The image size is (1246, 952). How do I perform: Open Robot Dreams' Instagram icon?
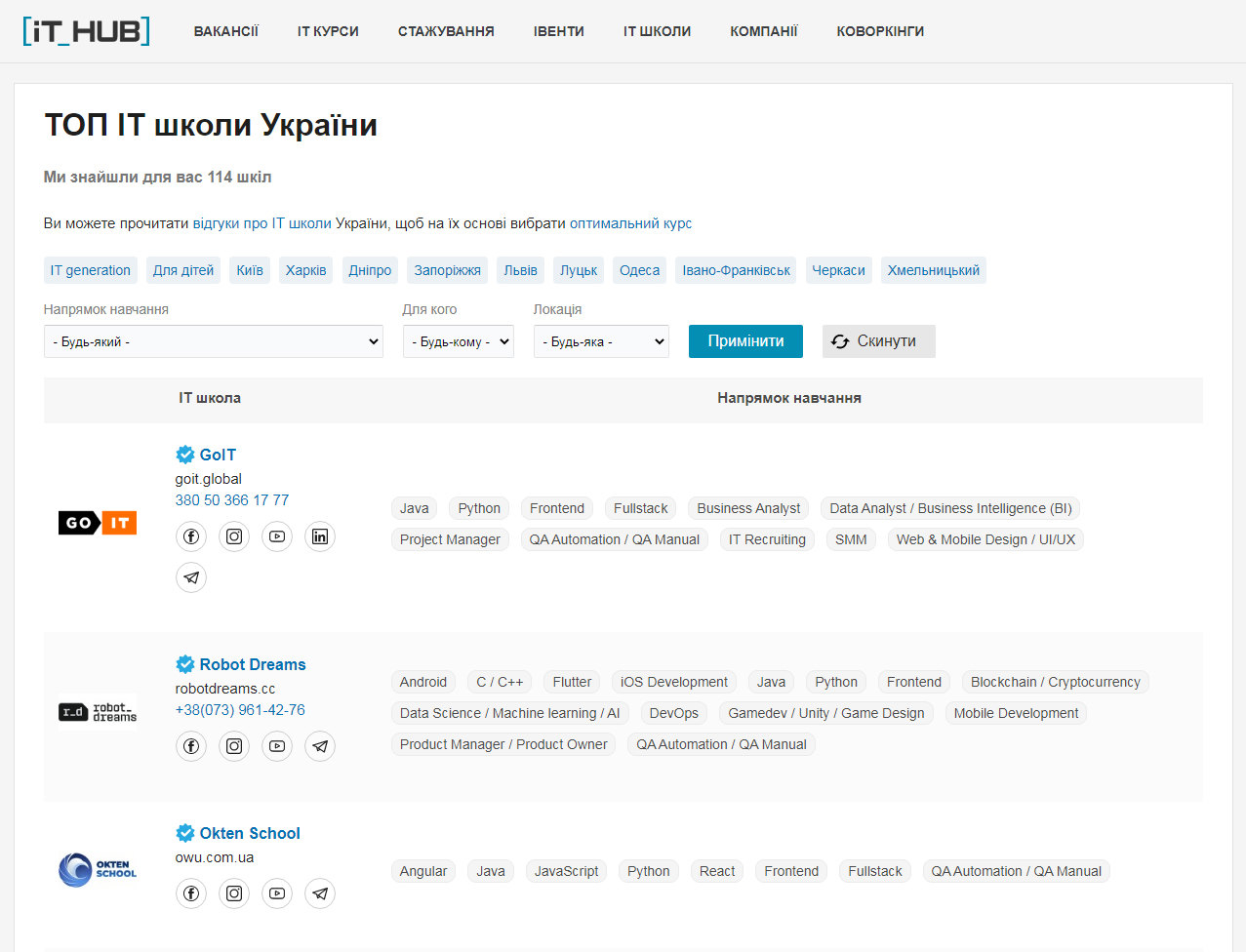pos(234,746)
